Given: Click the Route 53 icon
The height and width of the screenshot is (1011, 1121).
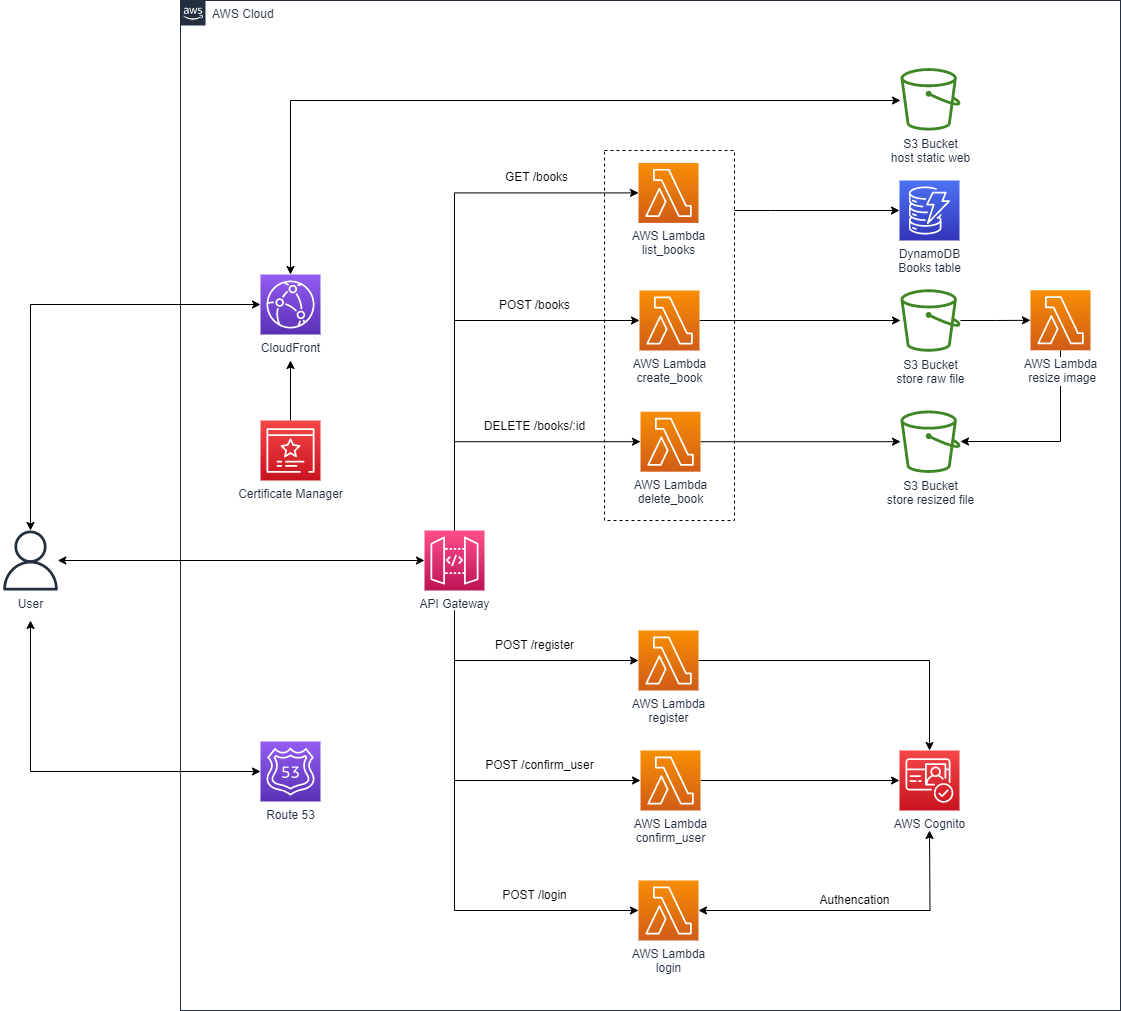Looking at the screenshot, I should coord(290,771).
